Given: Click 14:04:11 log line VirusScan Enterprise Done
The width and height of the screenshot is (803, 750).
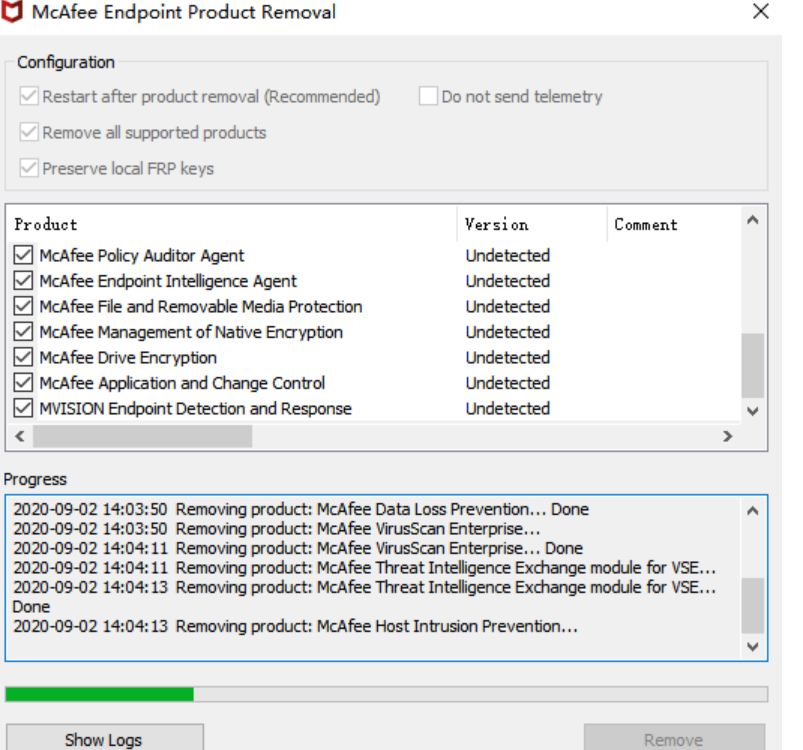Looking at the screenshot, I should pyautogui.click(x=298, y=548).
